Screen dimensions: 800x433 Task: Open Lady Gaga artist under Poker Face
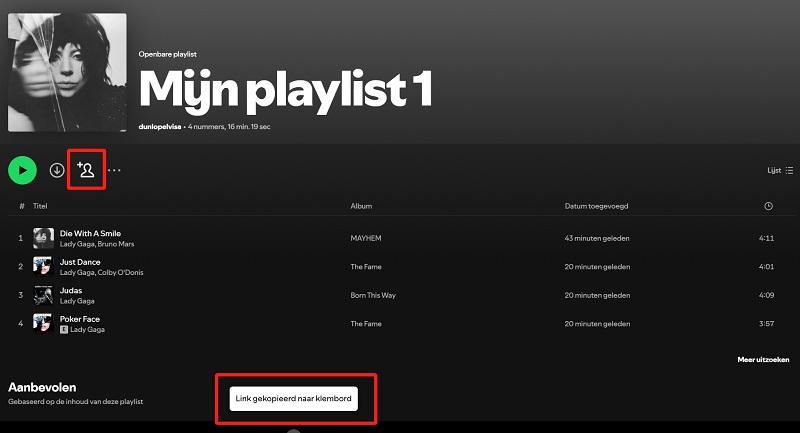(87, 329)
